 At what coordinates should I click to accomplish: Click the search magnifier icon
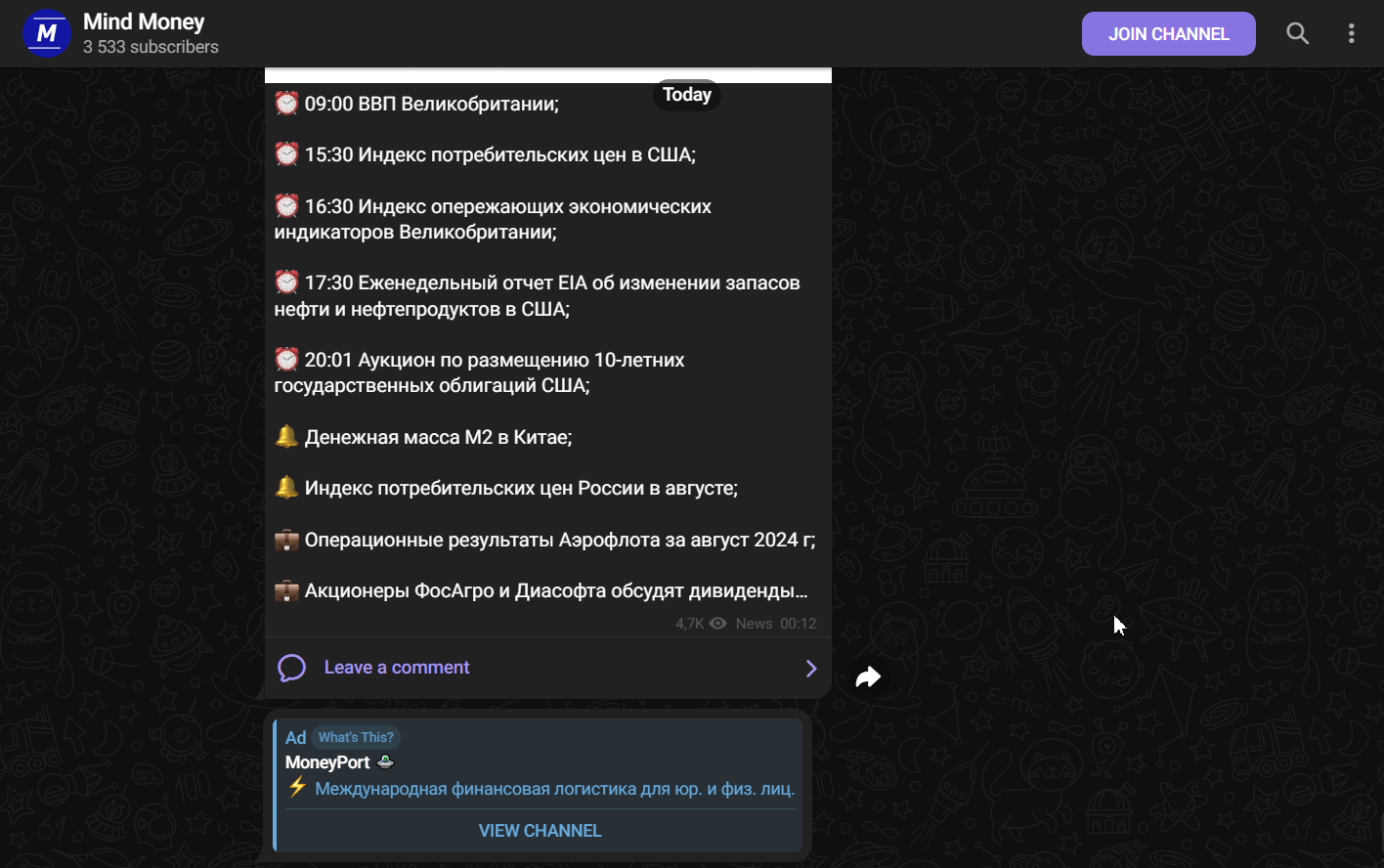pyautogui.click(x=1297, y=33)
